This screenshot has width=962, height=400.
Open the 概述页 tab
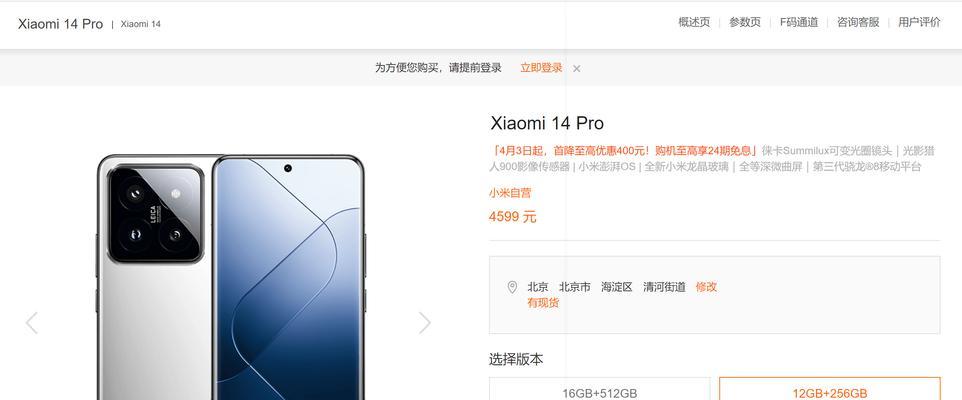pos(694,22)
